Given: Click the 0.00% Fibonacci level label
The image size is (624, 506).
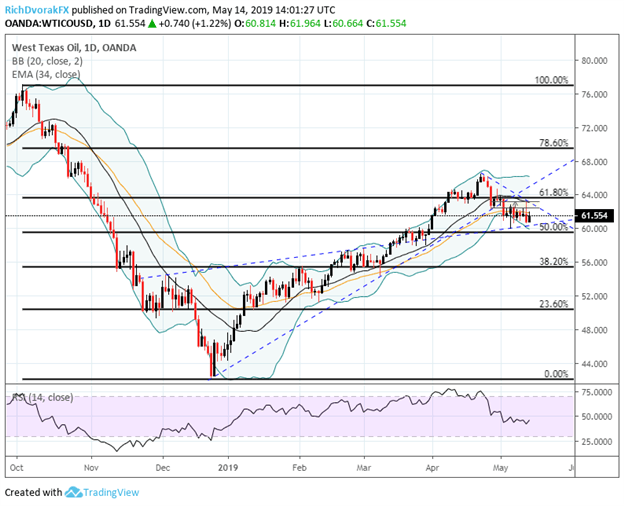Looking at the screenshot, I should click(x=556, y=374).
